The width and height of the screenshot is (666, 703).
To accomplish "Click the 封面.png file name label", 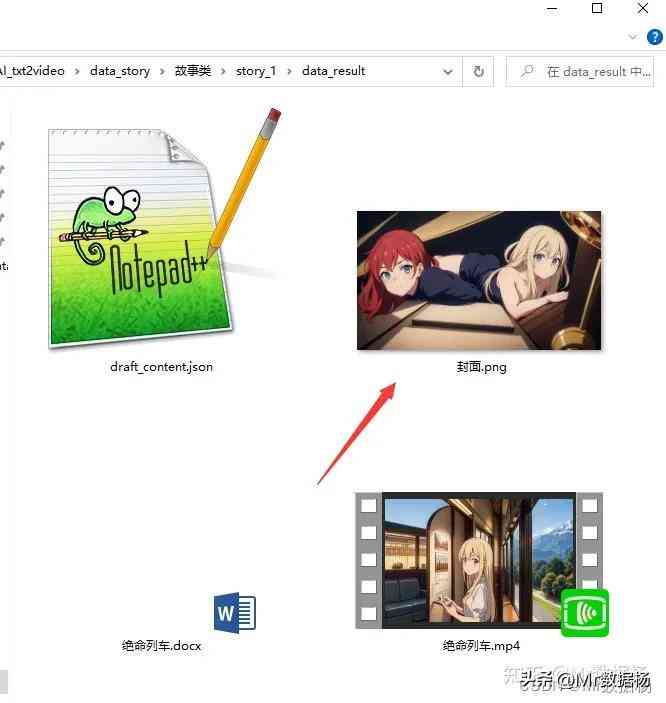I will [481, 367].
